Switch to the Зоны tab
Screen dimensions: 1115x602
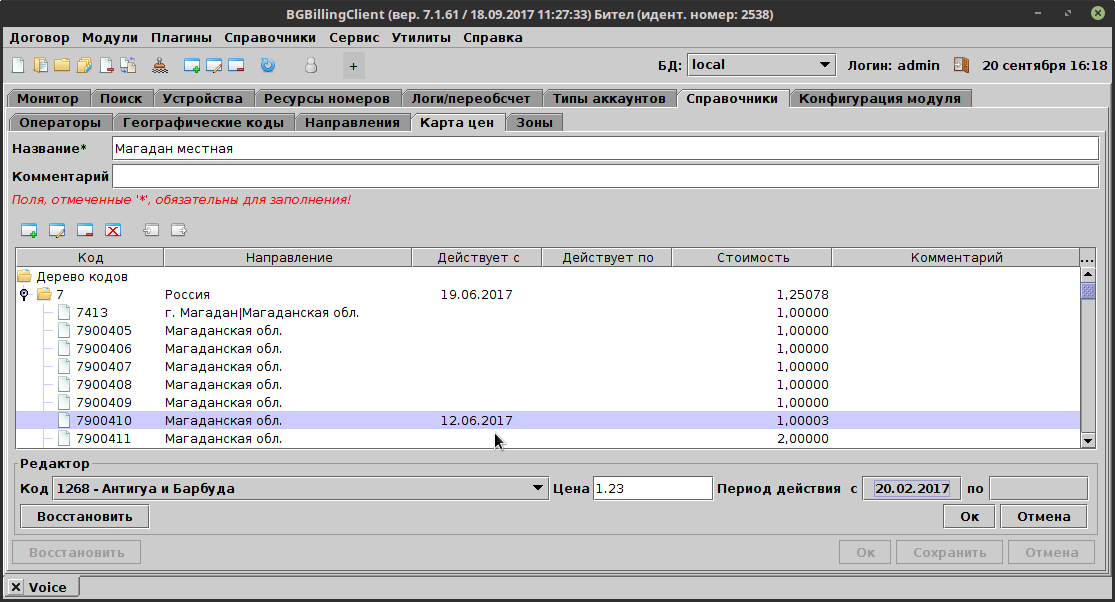tap(534, 120)
